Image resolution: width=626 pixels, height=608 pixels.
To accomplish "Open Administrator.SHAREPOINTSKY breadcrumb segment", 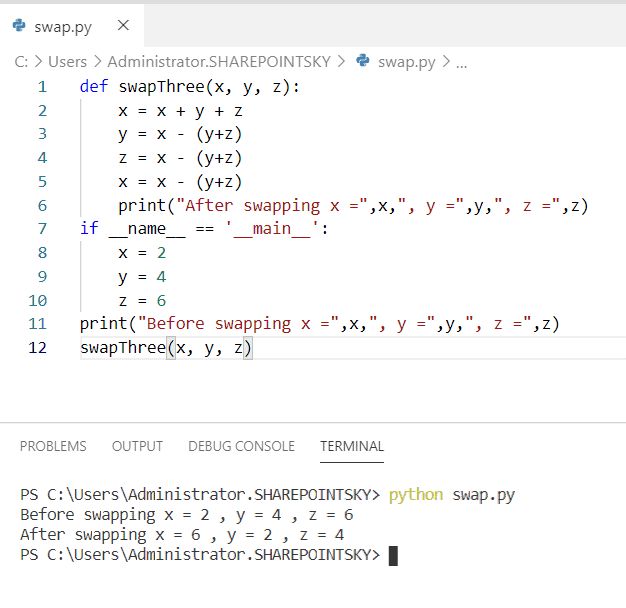I will pyautogui.click(x=219, y=62).
